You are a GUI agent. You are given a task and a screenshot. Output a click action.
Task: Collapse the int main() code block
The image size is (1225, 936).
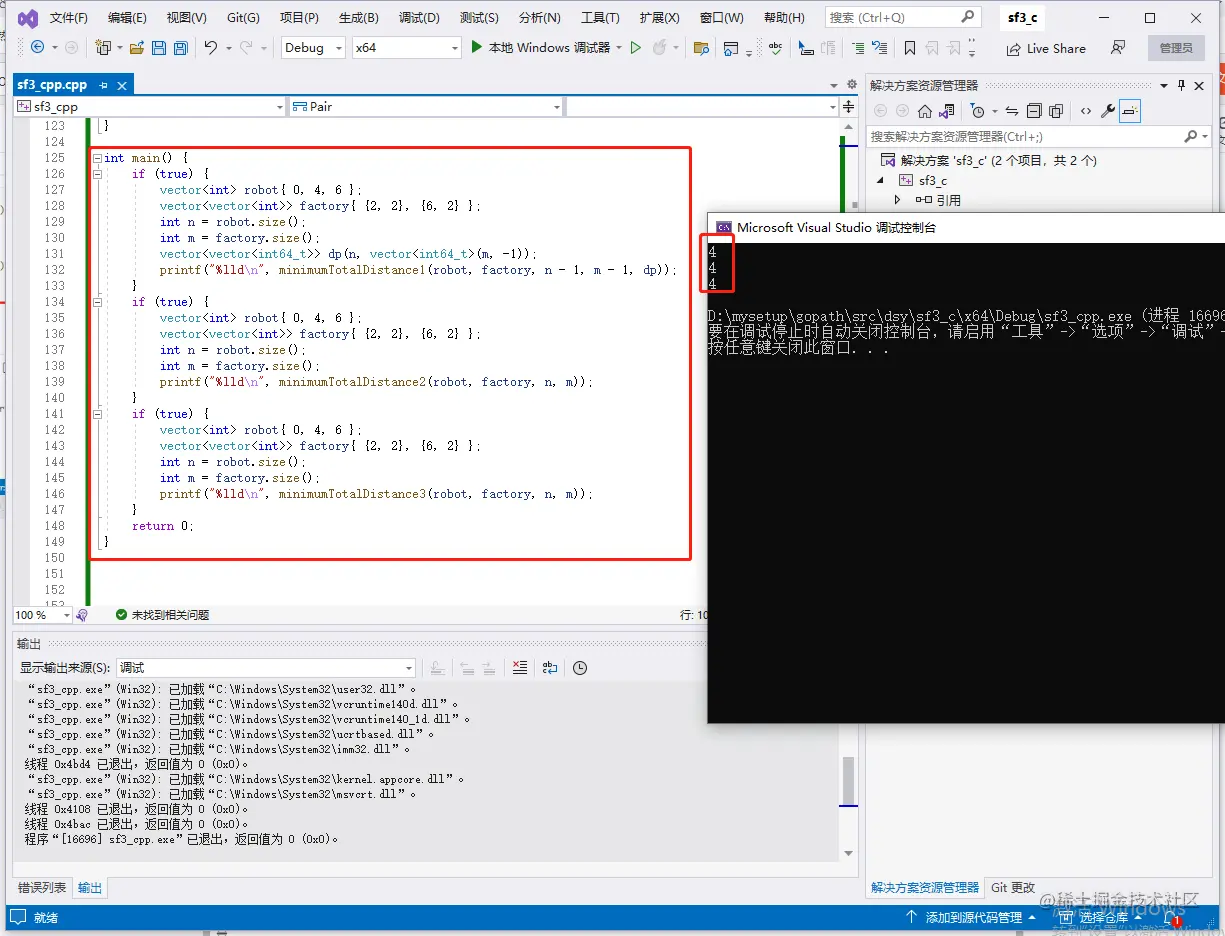pyautogui.click(x=96, y=158)
